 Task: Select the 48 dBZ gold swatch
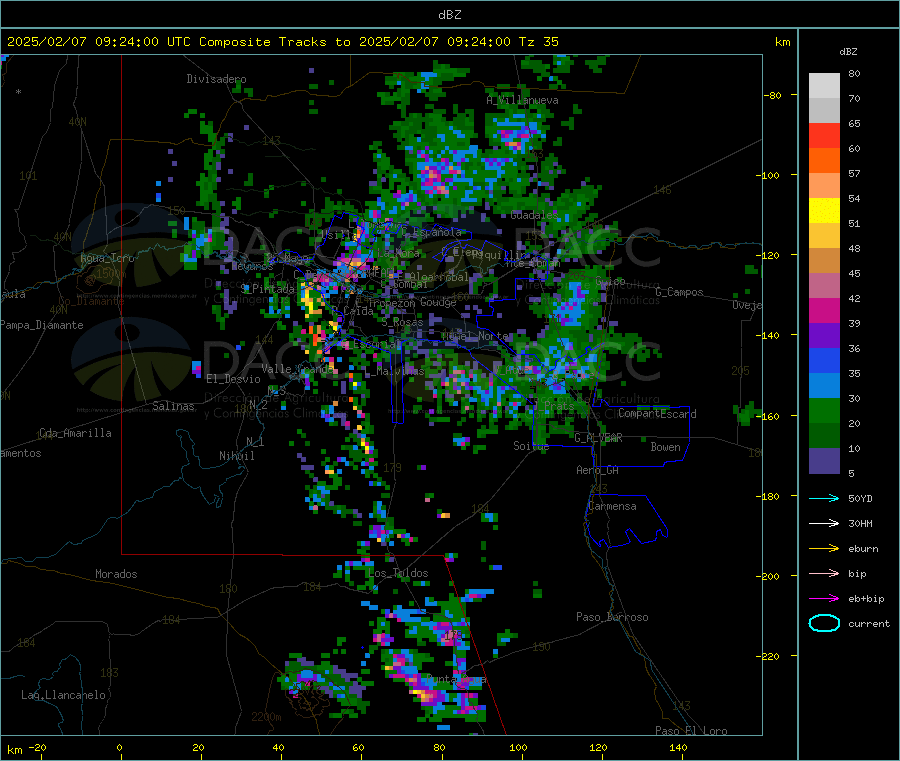tap(824, 235)
